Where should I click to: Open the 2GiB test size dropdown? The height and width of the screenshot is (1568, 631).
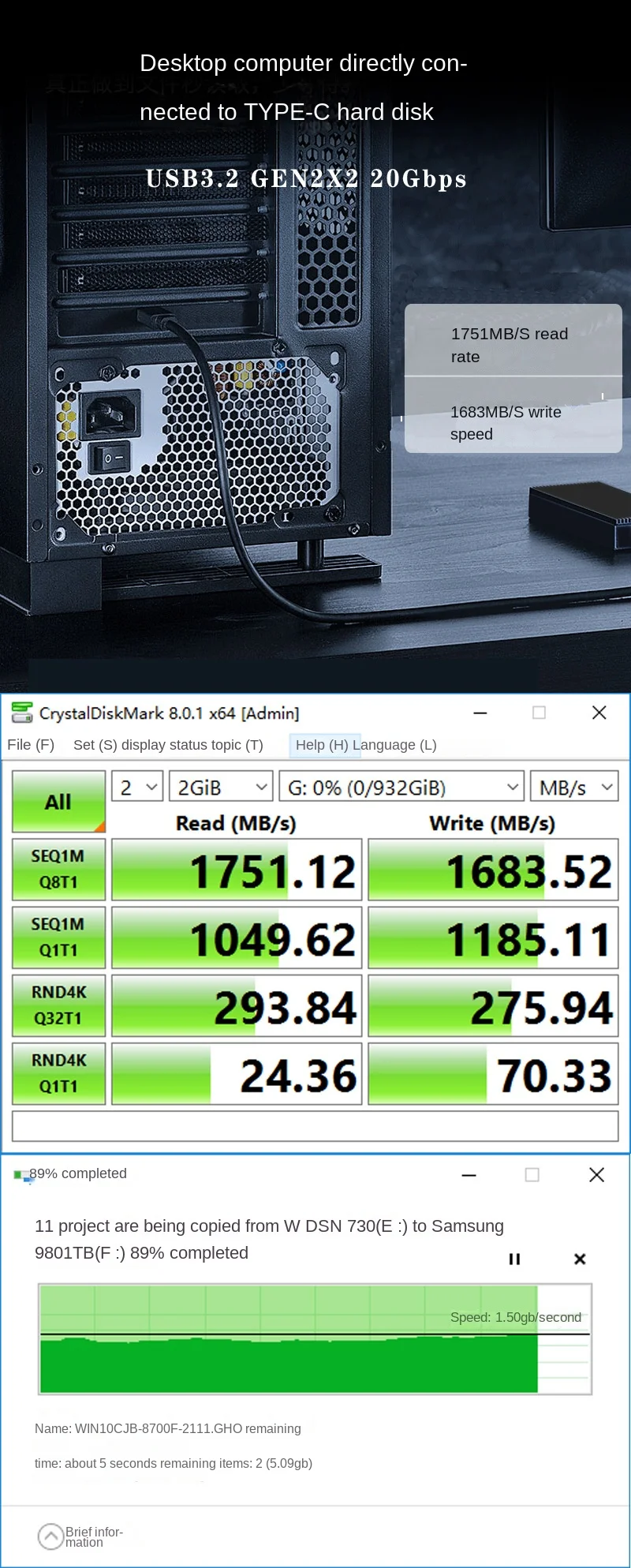tap(221, 787)
